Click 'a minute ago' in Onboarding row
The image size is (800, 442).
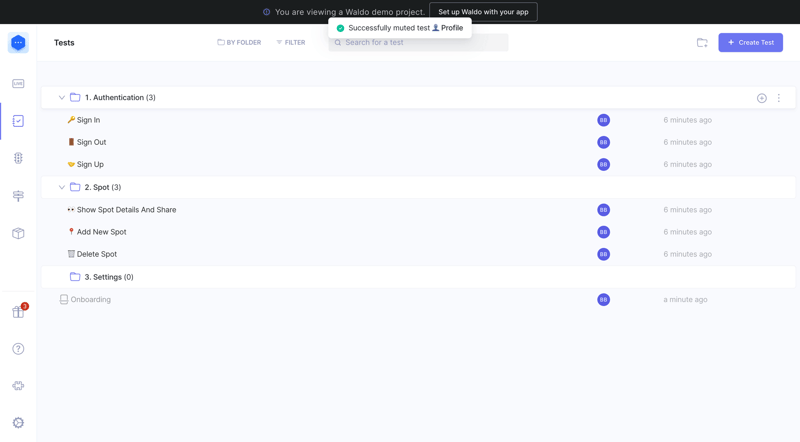point(685,300)
